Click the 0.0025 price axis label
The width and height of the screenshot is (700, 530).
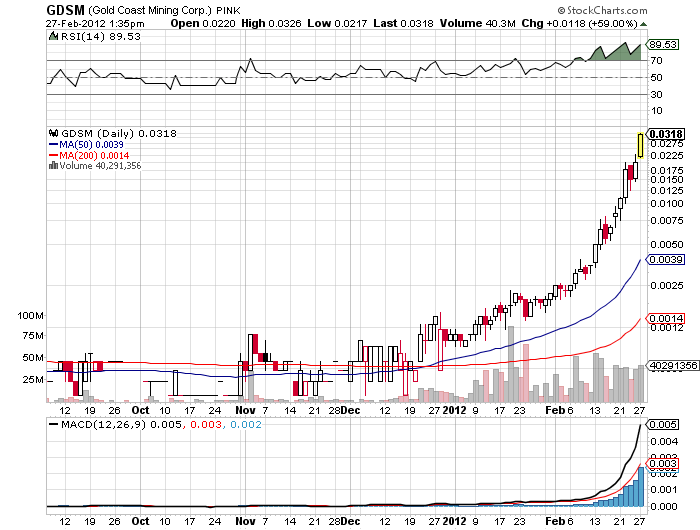point(667,285)
